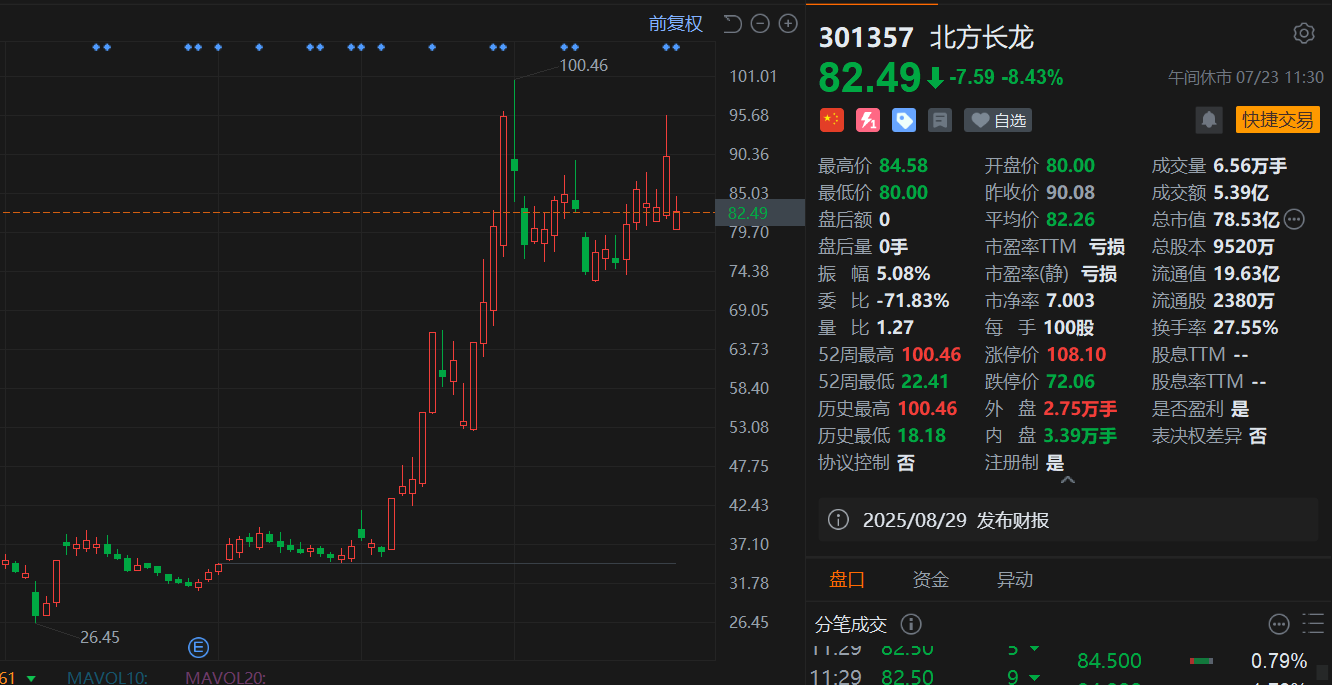The image size is (1332, 685).
Task: Click the 分笔成交 section title
Action: click(851, 625)
